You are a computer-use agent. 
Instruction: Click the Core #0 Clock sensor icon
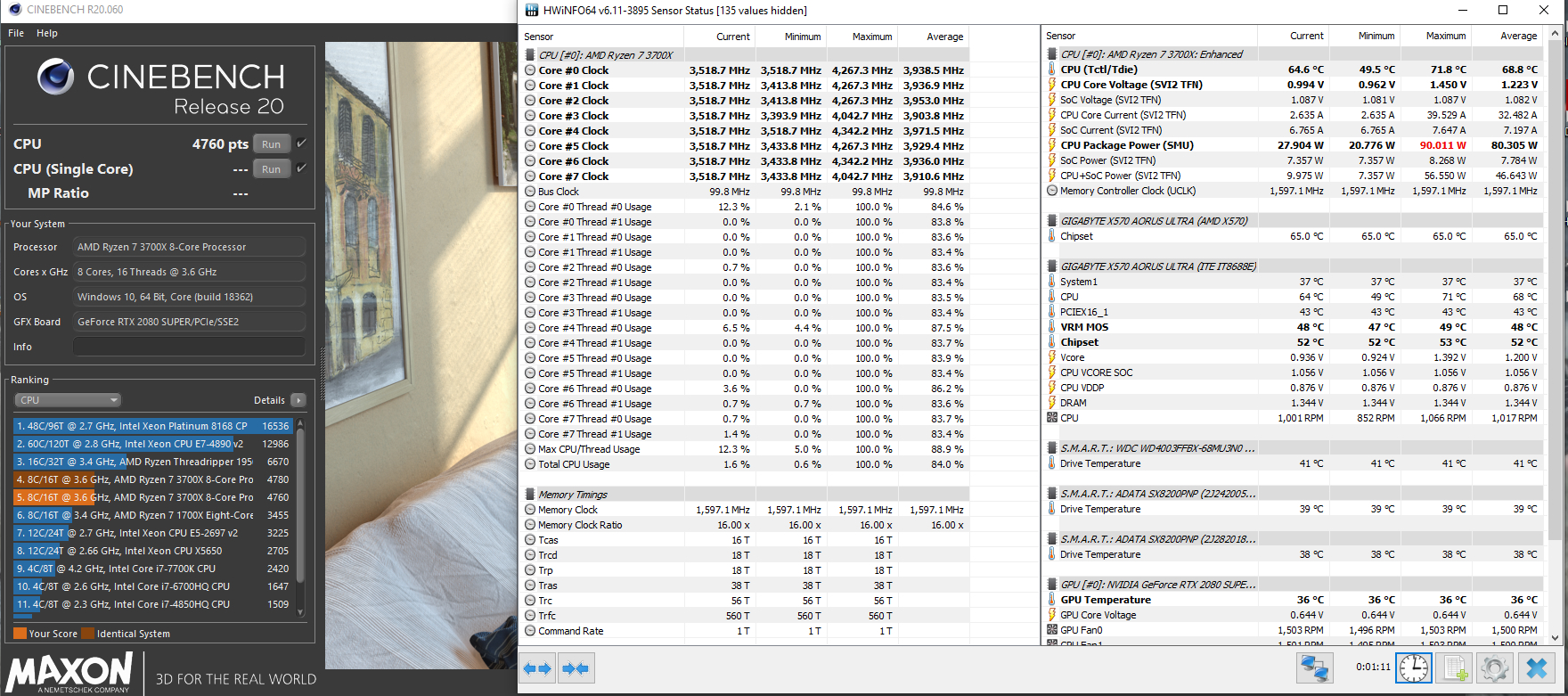click(x=530, y=70)
